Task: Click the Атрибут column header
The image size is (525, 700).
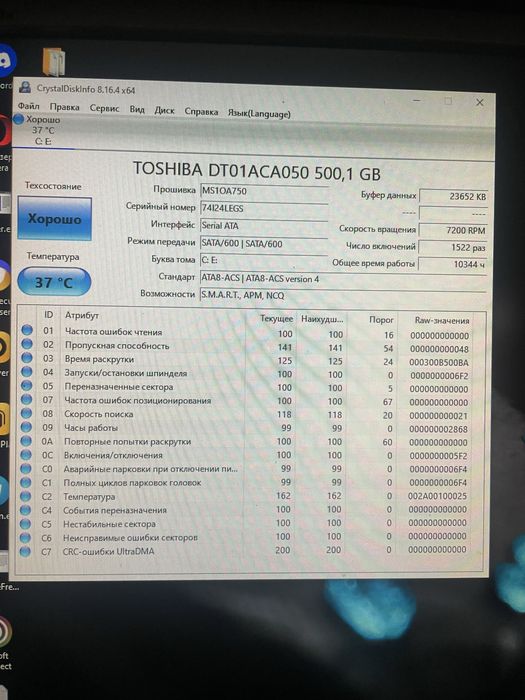Action: click(x=82, y=315)
